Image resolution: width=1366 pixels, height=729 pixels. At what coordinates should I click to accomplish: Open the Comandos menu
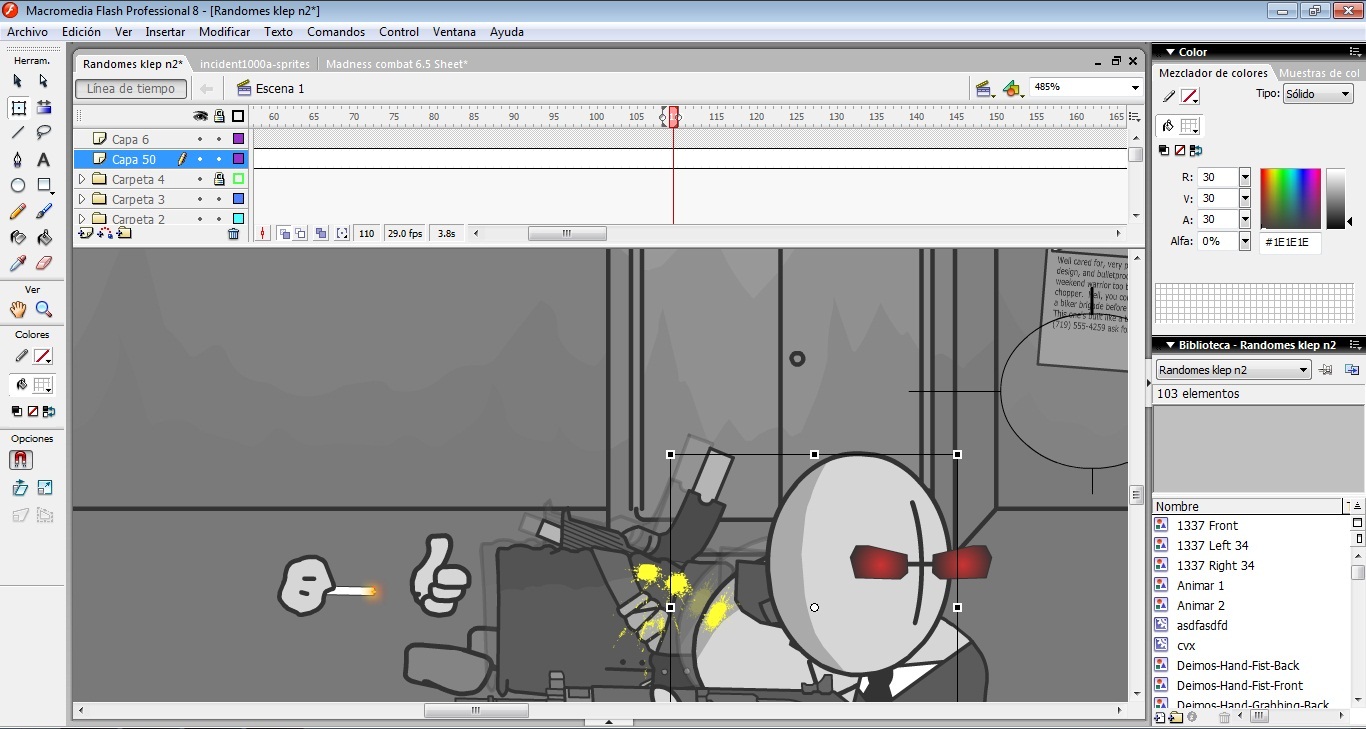pos(336,32)
